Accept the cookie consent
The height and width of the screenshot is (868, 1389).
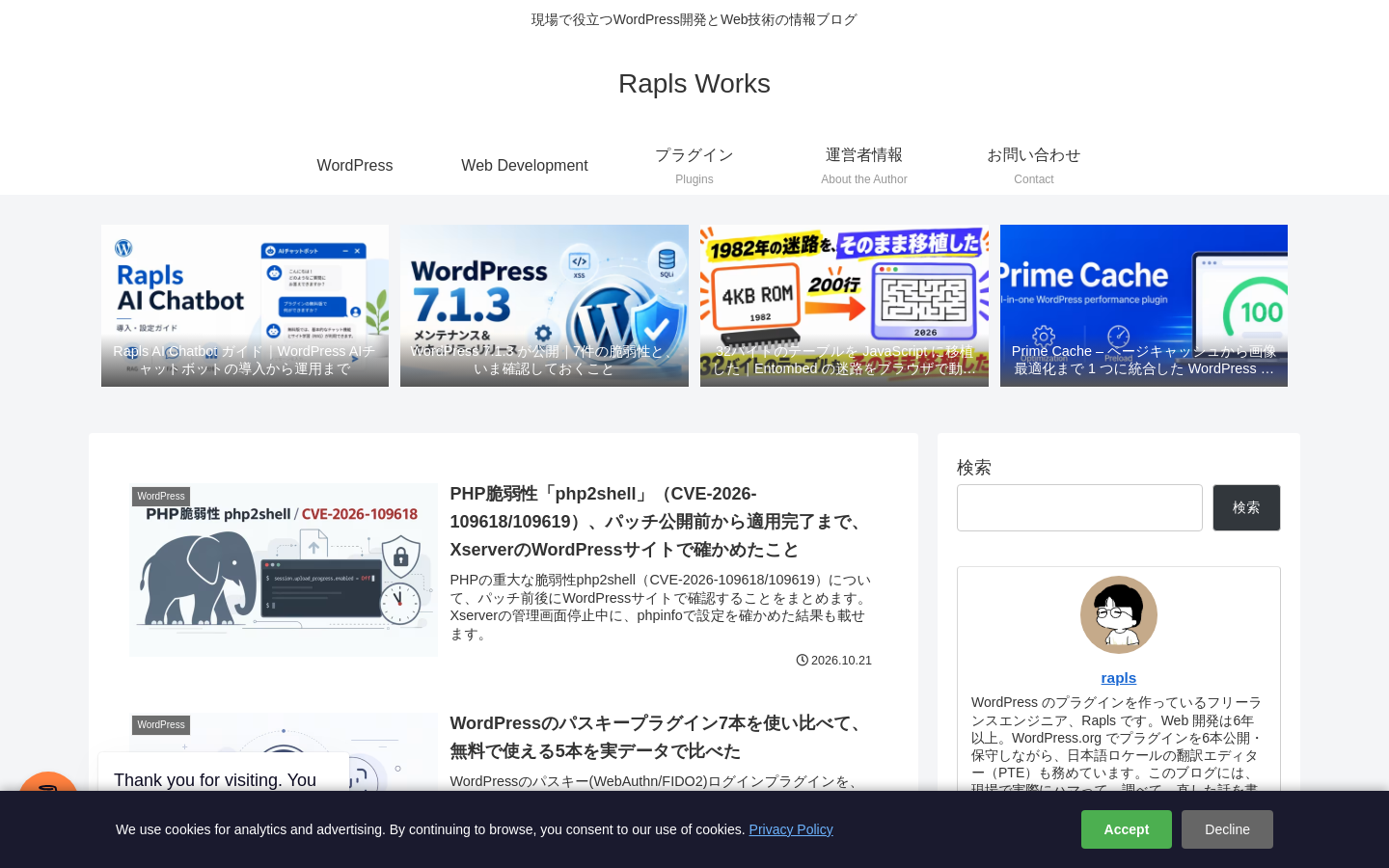click(1127, 829)
